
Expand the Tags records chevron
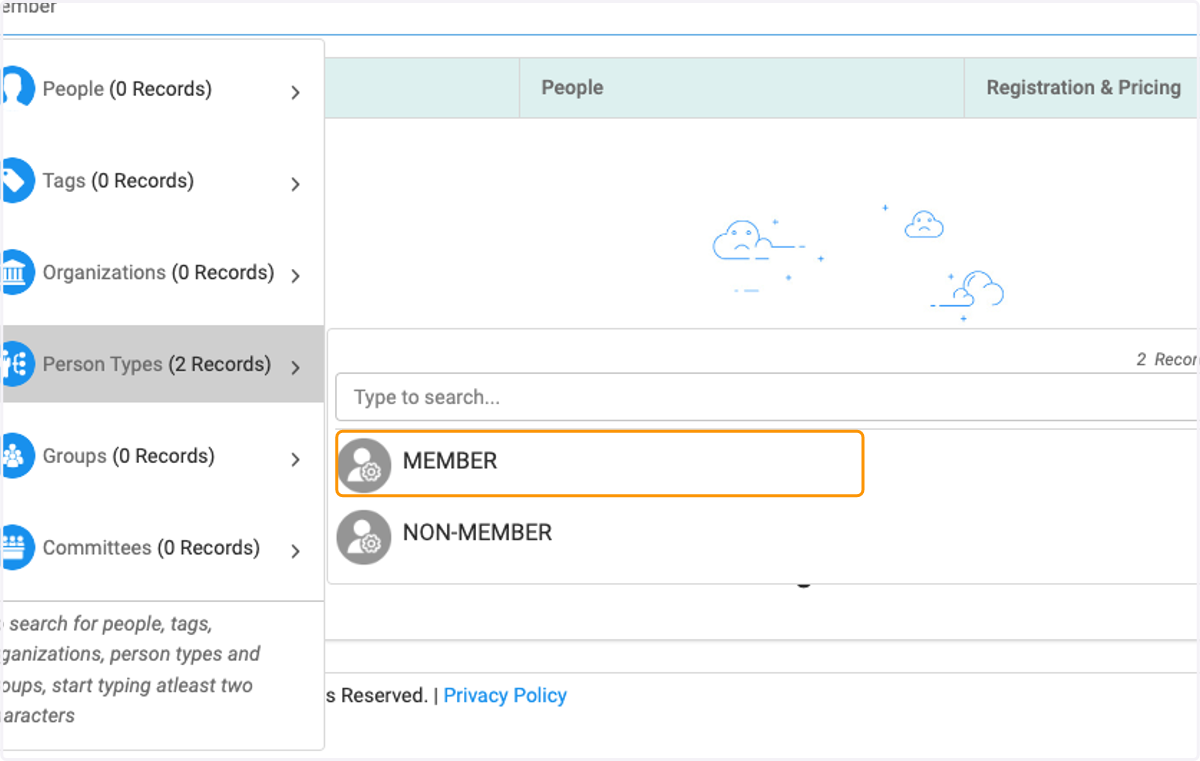(295, 184)
